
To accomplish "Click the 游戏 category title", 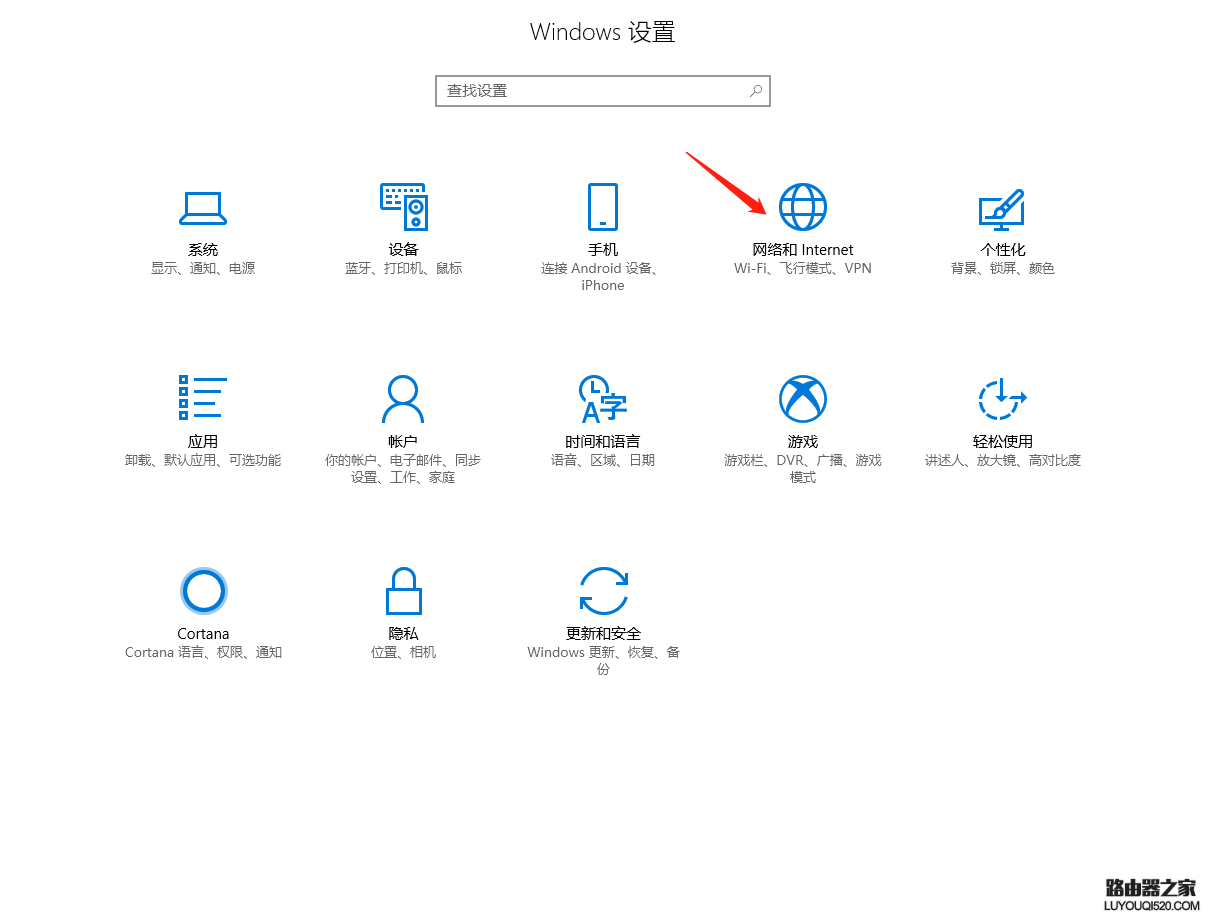I will click(x=803, y=442).
